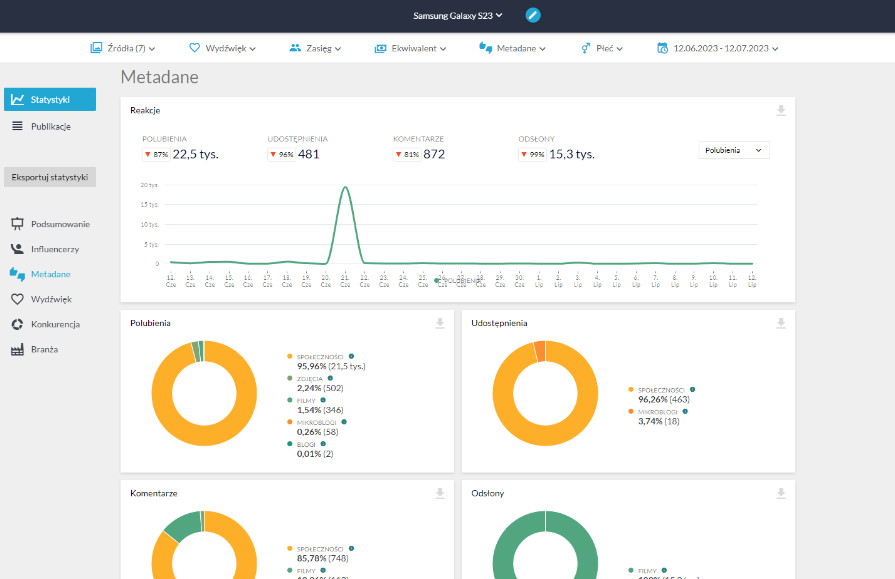
Task: Click the 96% change badge under Udostępnienia
Action: [281, 154]
